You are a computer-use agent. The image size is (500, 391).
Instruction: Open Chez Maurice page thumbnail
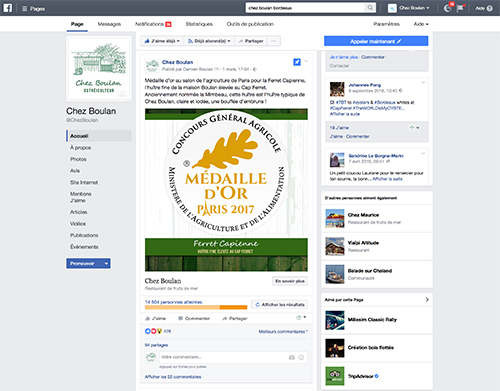click(335, 218)
